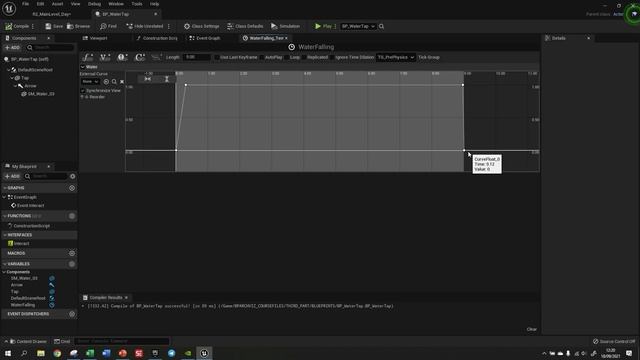Open Find in blueprint
The width and height of the screenshot is (640, 360).
109,26
